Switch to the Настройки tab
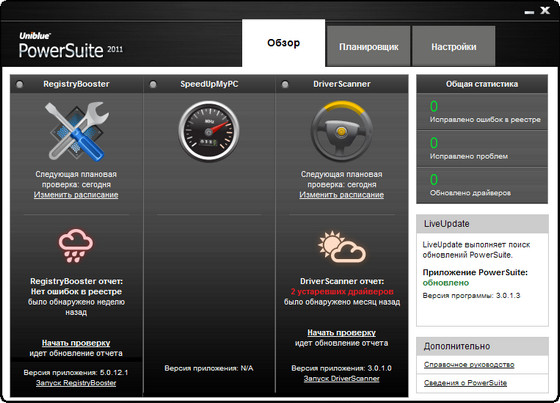This screenshot has width=560, height=403. [x=454, y=46]
